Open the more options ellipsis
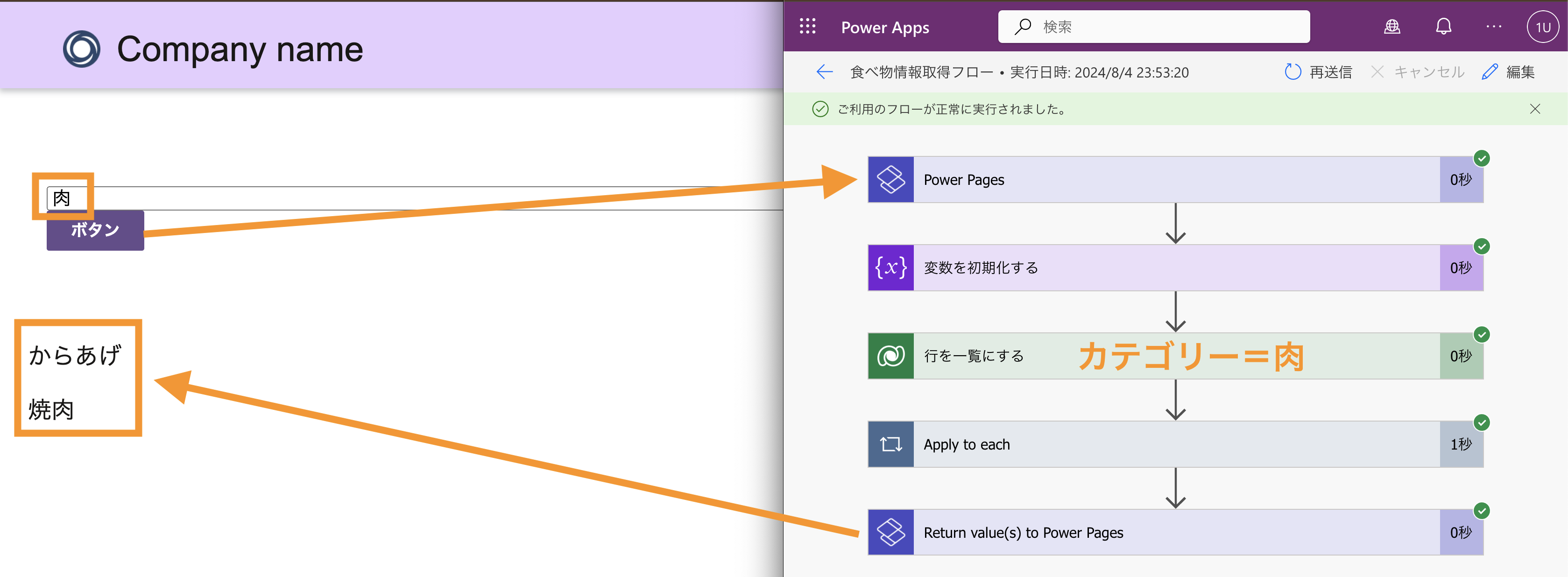The height and width of the screenshot is (577, 1568). [x=1493, y=27]
